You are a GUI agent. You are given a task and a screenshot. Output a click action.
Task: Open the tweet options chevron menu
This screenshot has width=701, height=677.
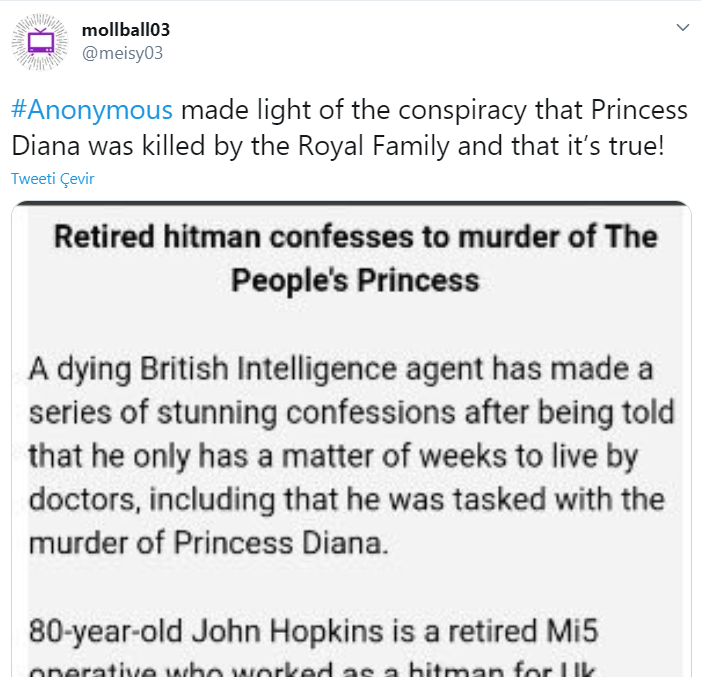683,28
